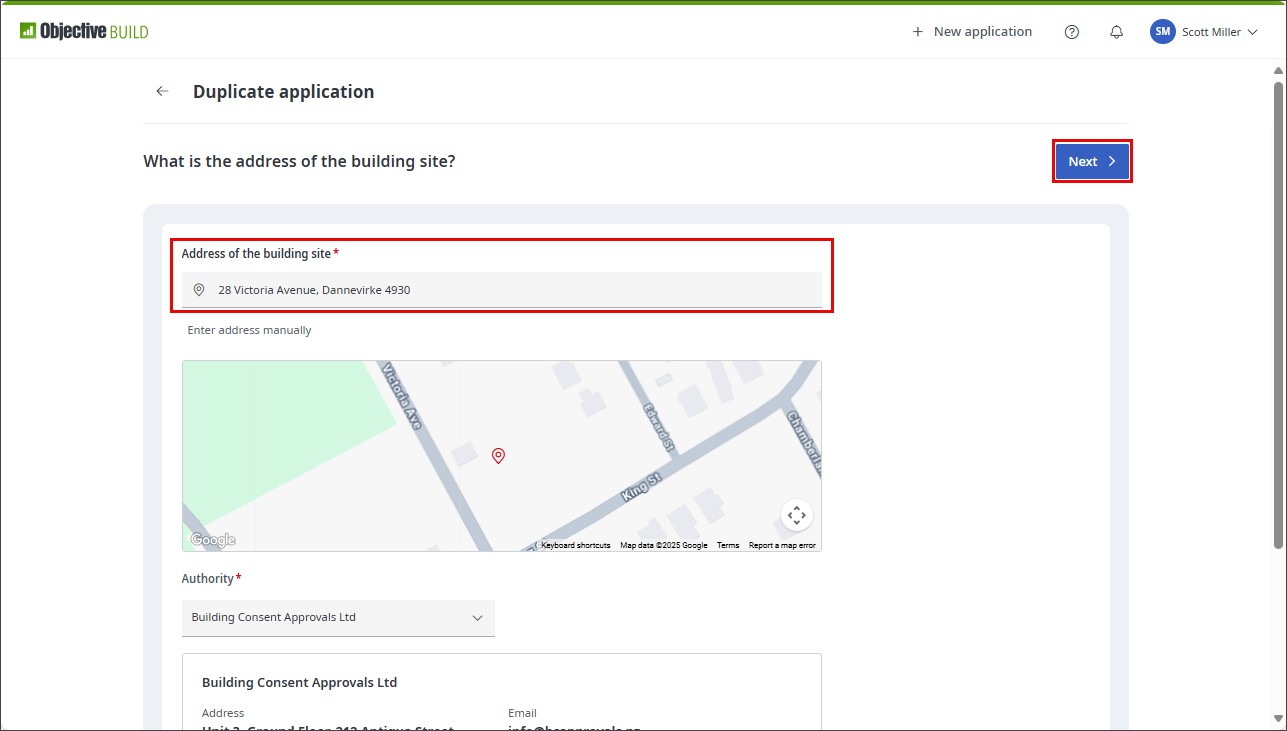Click the Enter address manually link
Viewport: 1287px width, 731px height.
click(x=248, y=330)
